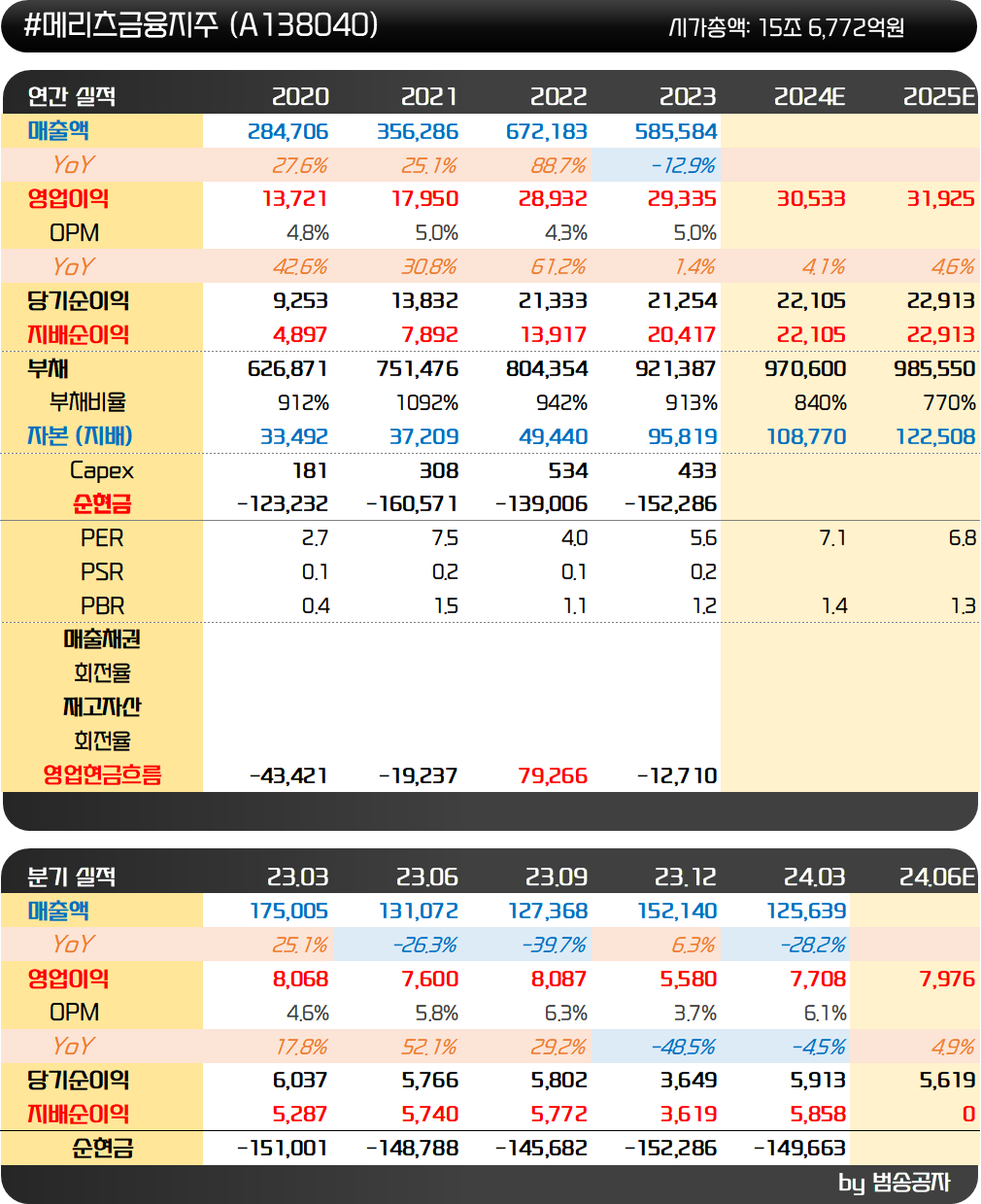This screenshot has height=1204, width=981.
Task: Click the 23.03 quarter header
Action: click(x=298, y=877)
